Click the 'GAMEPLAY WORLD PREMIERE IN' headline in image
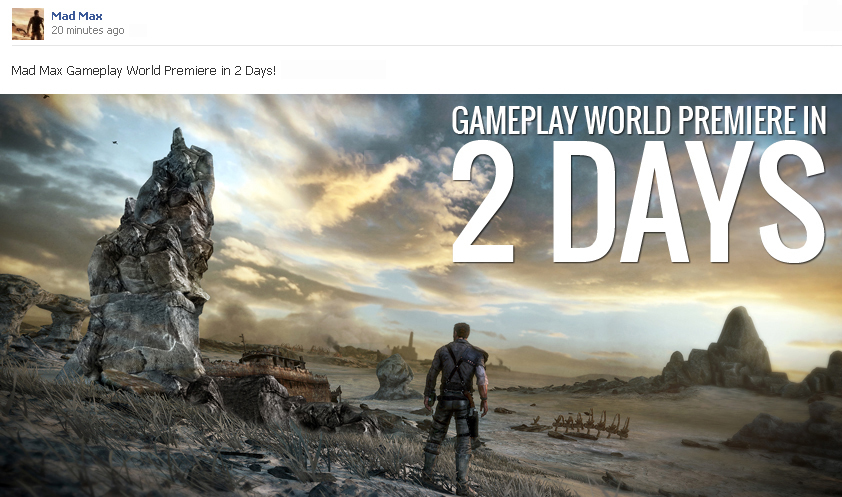 pyautogui.click(x=638, y=120)
